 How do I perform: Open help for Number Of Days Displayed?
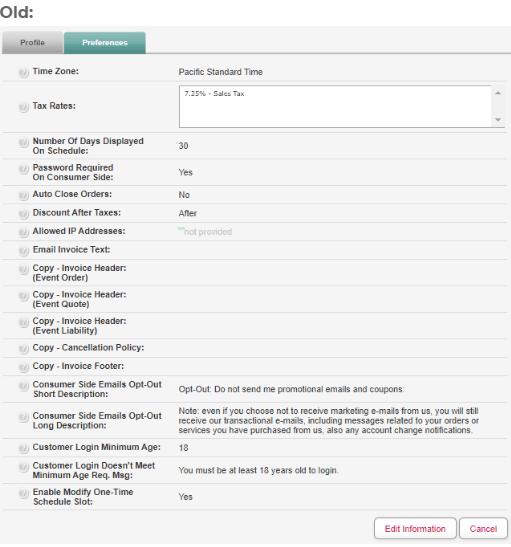(23, 142)
